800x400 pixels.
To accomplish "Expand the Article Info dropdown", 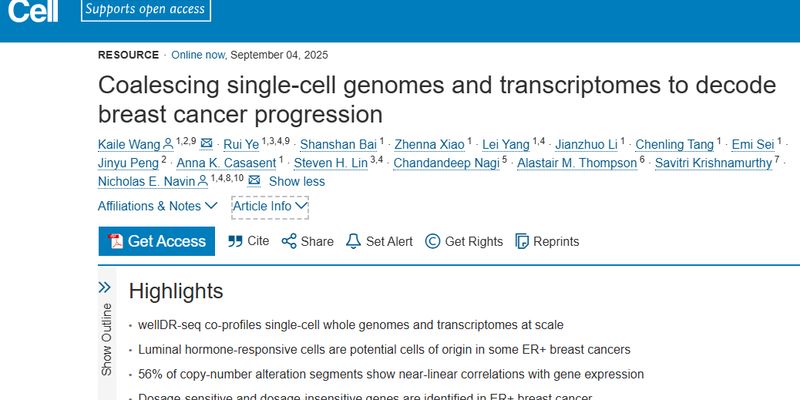I will (270, 206).
